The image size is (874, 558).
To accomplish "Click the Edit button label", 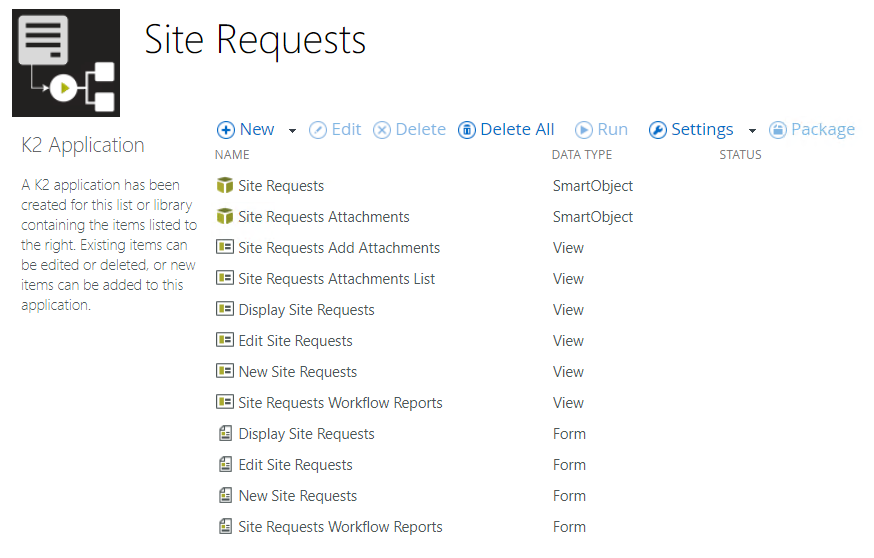I will pos(346,129).
